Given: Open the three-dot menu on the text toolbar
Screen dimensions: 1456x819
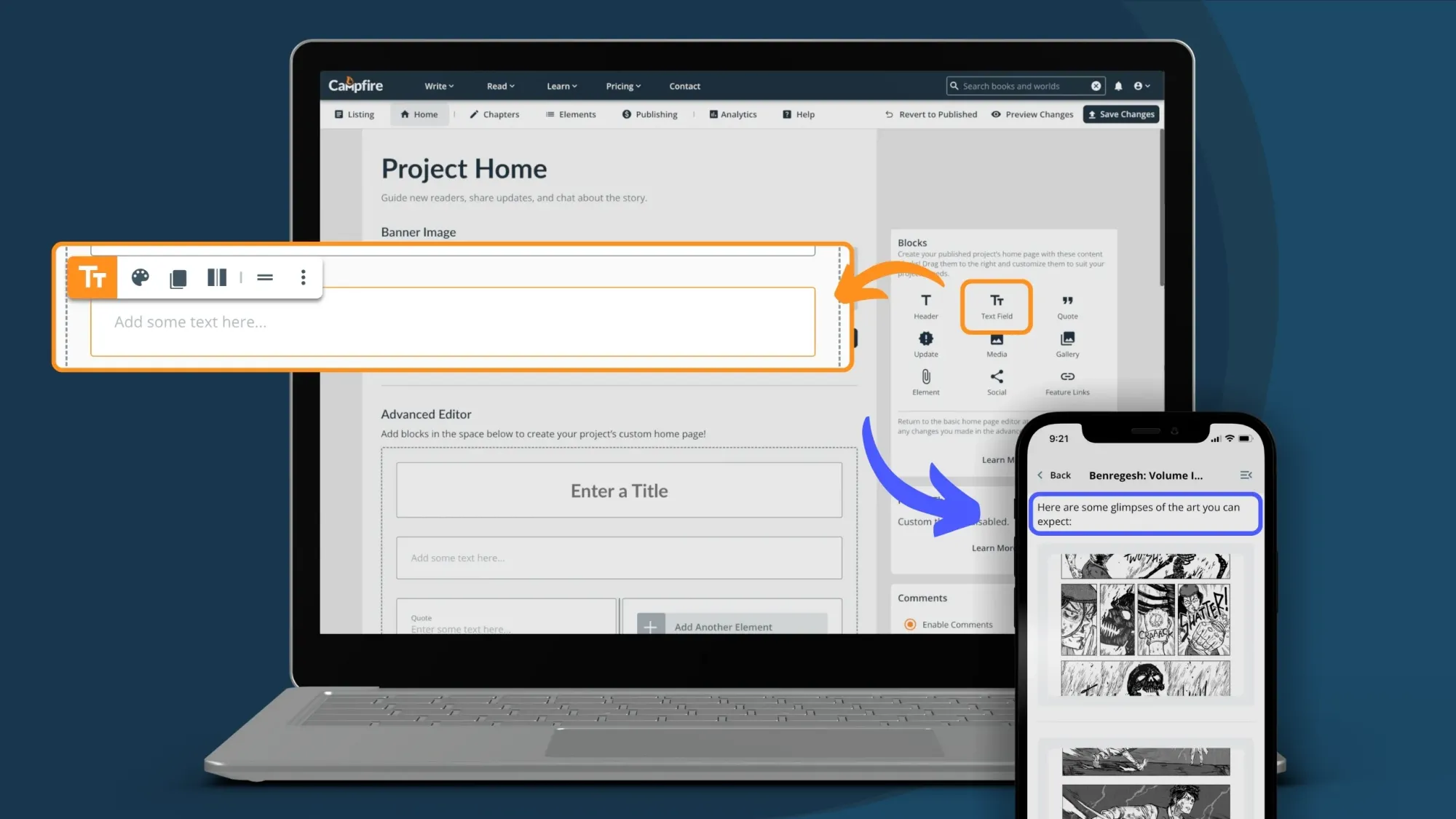Looking at the screenshot, I should tap(303, 277).
